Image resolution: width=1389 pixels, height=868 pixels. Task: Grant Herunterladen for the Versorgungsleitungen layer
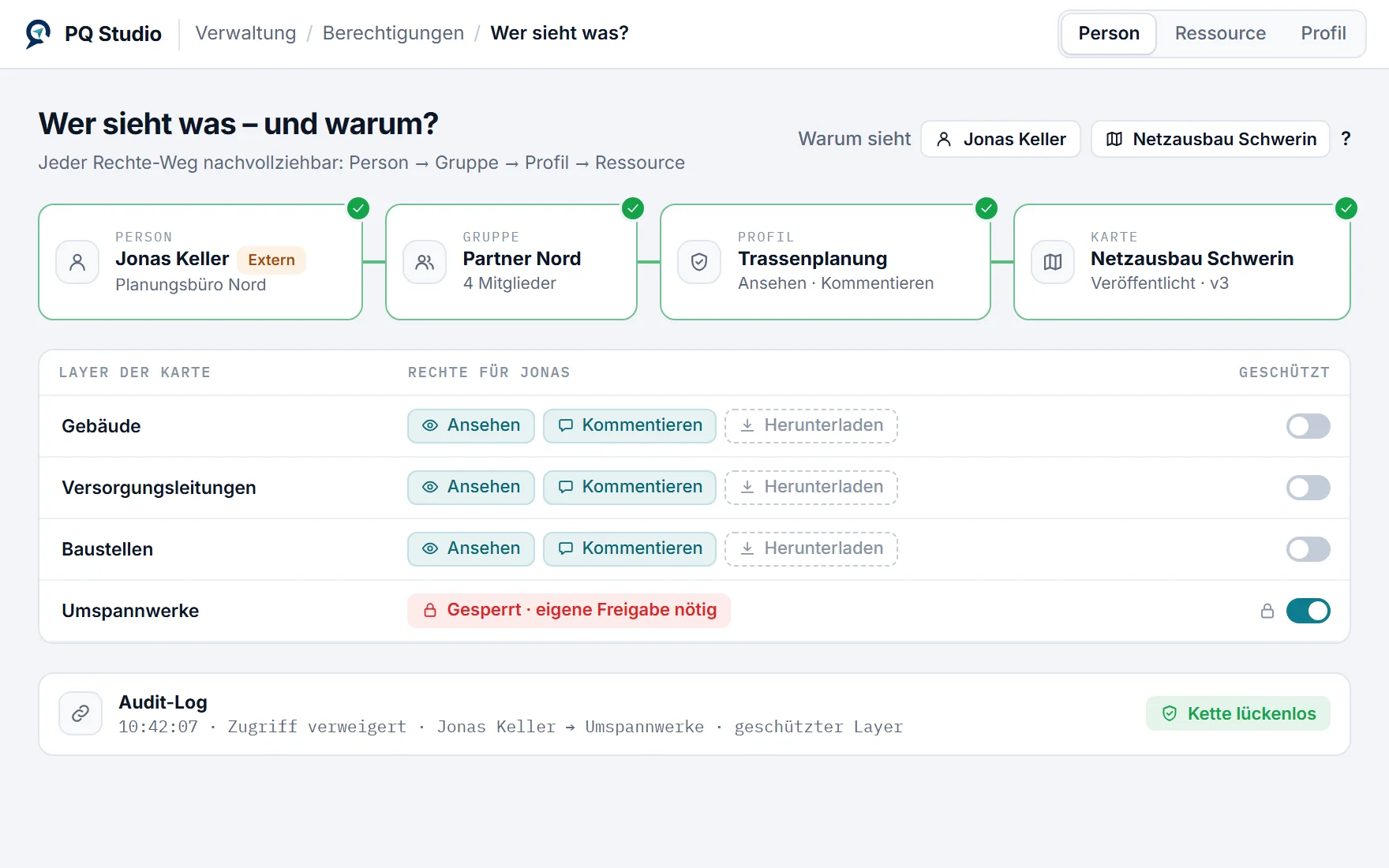(811, 488)
